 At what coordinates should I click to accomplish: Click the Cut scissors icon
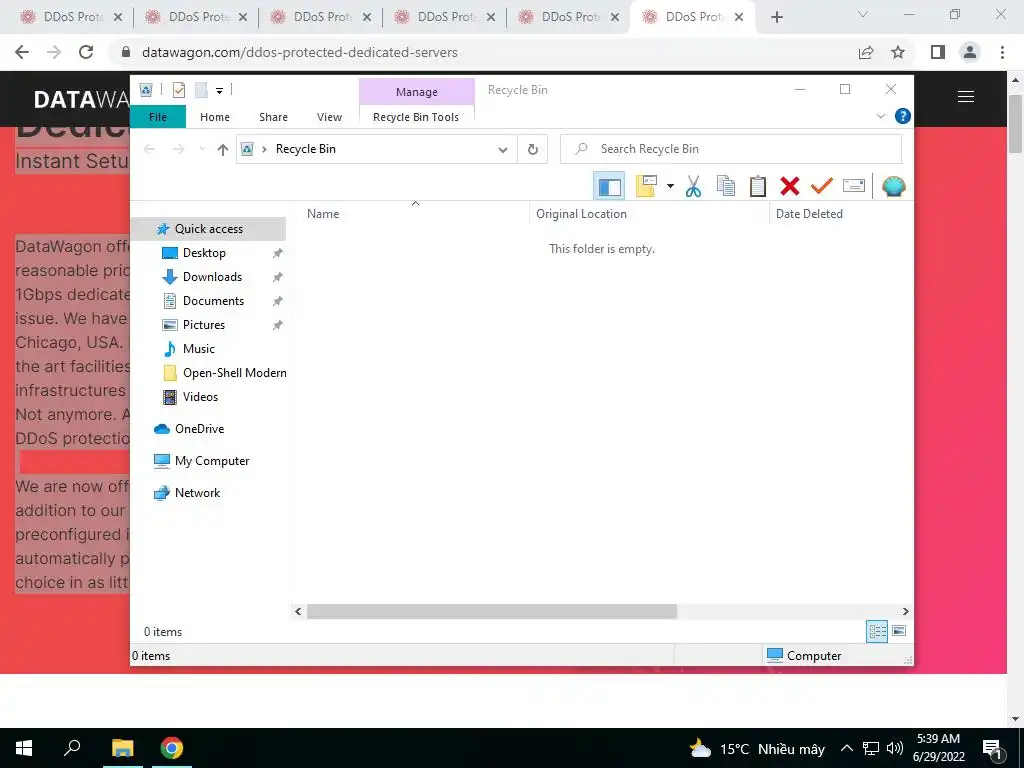tap(693, 186)
